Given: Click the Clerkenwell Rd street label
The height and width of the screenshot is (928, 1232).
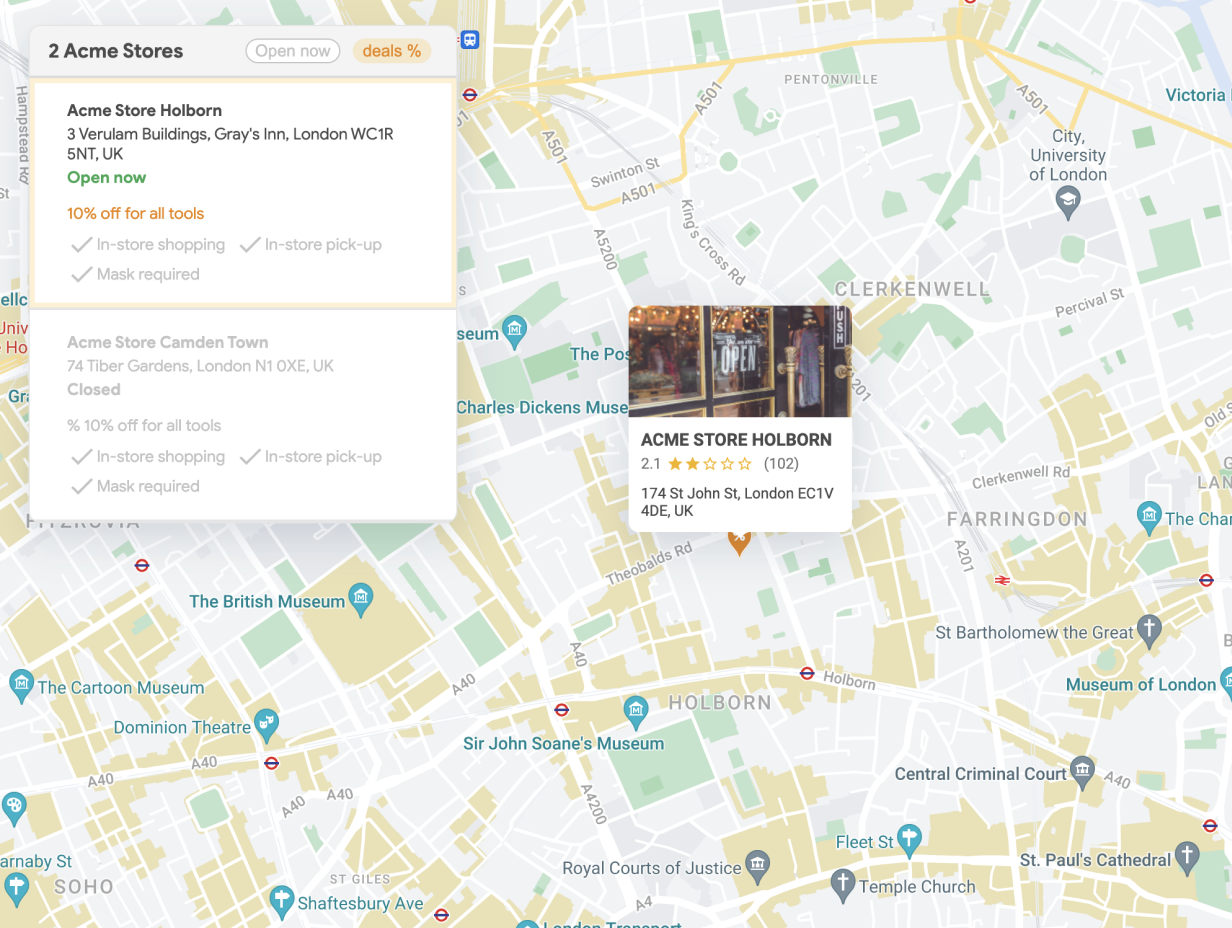Looking at the screenshot, I should pos(1021,477).
